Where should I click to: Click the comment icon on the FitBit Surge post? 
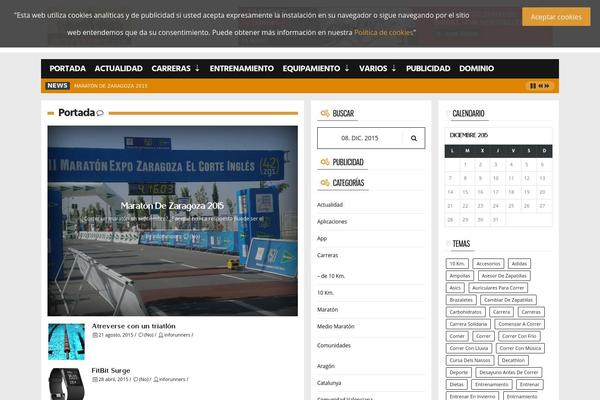pyautogui.click(x=135, y=379)
